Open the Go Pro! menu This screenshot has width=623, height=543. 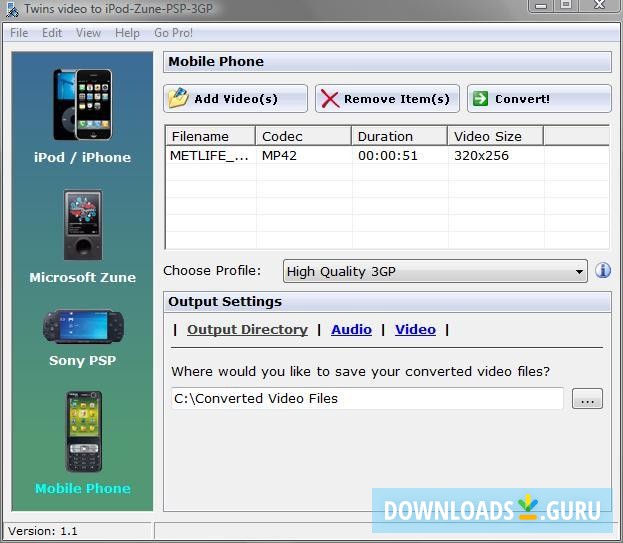[x=173, y=33]
